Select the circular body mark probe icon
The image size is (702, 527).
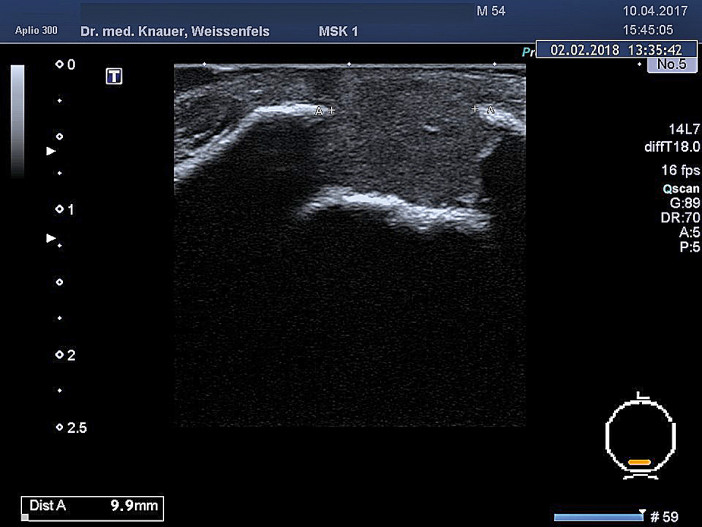pyautogui.click(x=641, y=437)
